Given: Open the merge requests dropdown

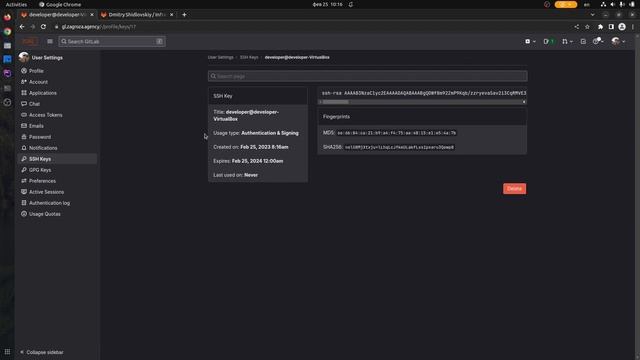Looking at the screenshot, I should [x=567, y=41].
